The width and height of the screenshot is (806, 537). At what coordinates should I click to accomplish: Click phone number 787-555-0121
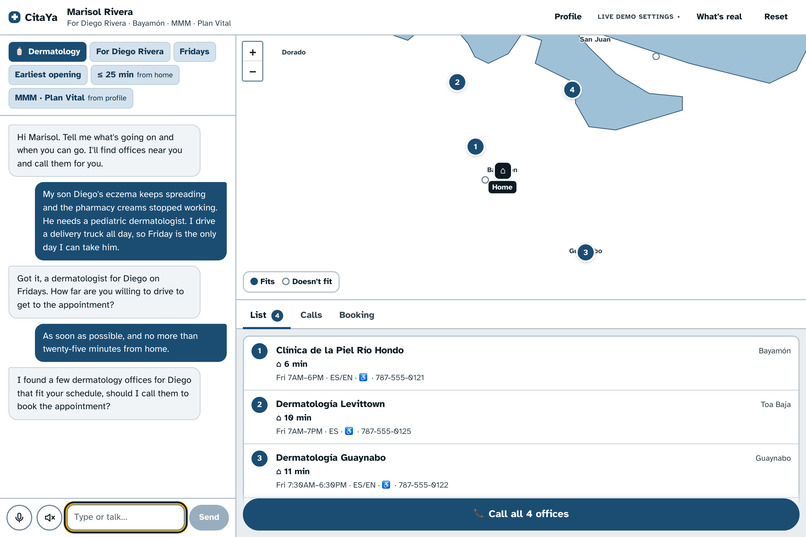(400, 377)
